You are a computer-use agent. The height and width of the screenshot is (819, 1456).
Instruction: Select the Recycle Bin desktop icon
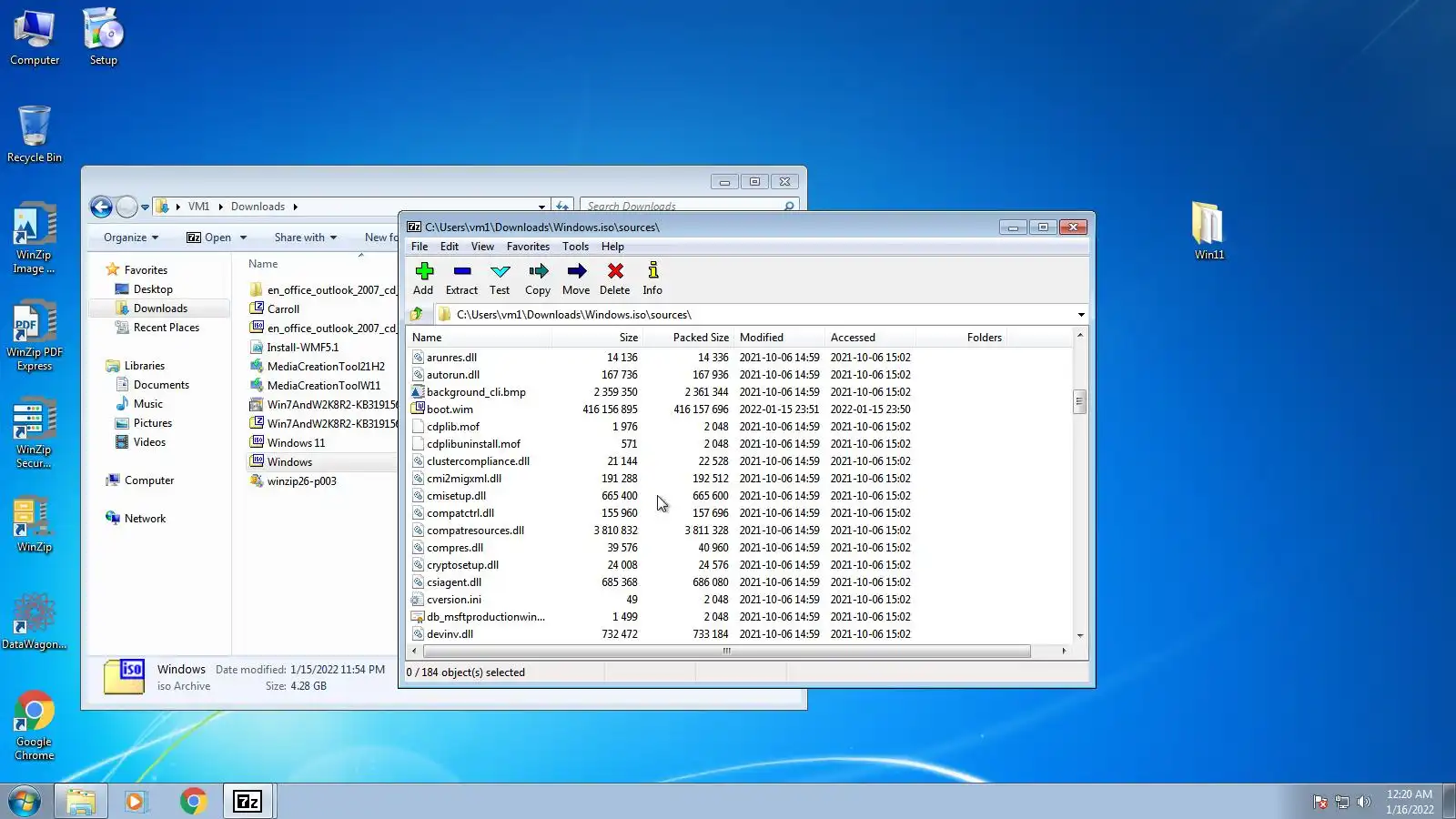[x=35, y=134]
